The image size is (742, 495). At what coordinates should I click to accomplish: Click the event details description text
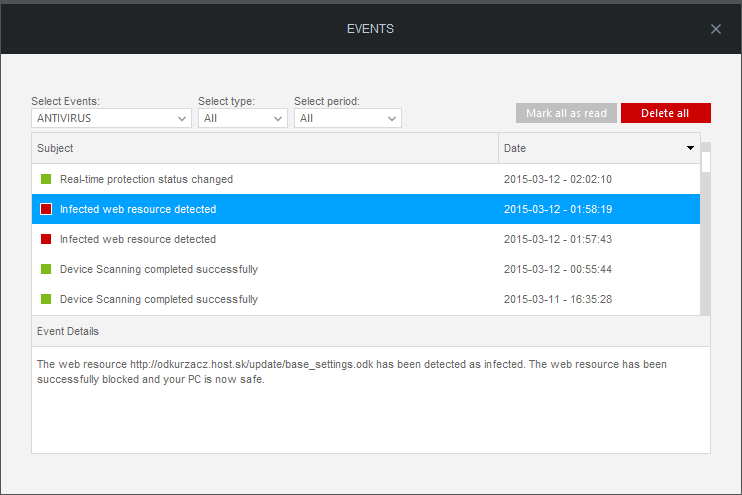pyautogui.click(x=352, y=371)
